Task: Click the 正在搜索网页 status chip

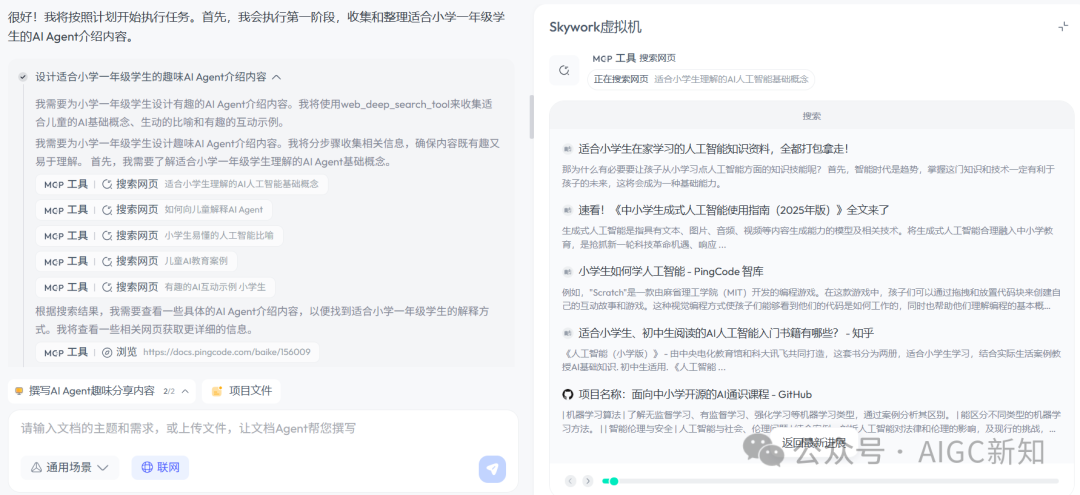Action: (x=701, y=79)
